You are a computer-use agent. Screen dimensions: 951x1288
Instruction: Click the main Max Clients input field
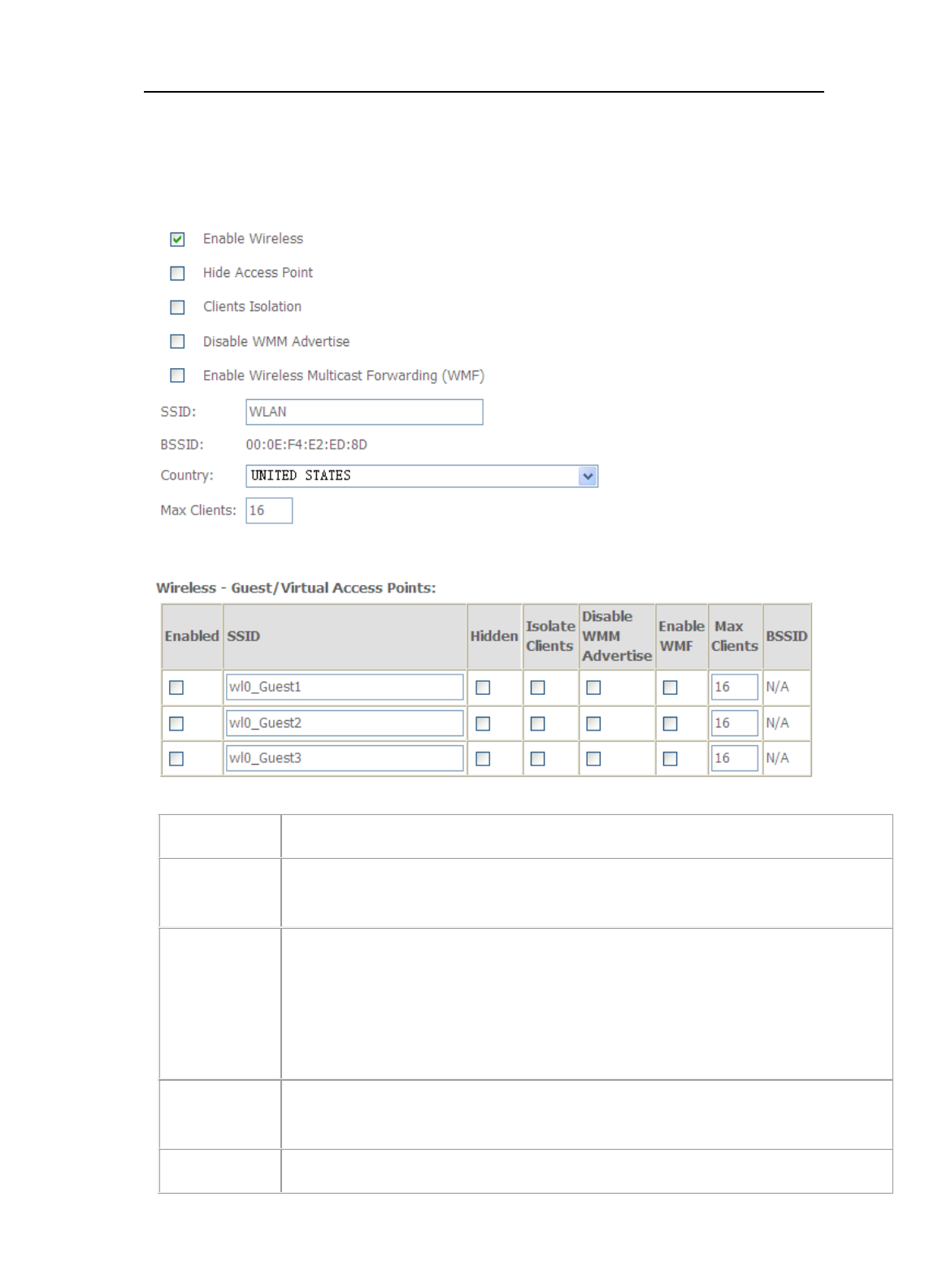[269, 511]
